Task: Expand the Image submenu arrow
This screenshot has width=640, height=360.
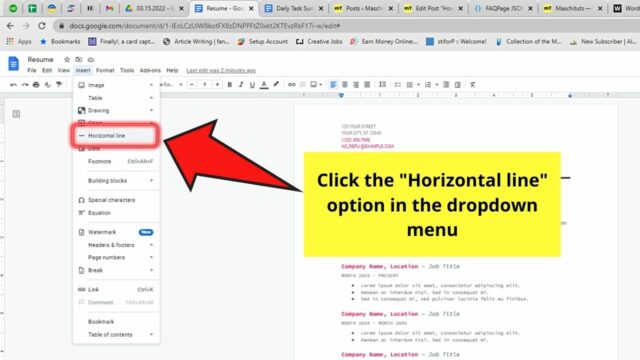Action: coord(151,85)
